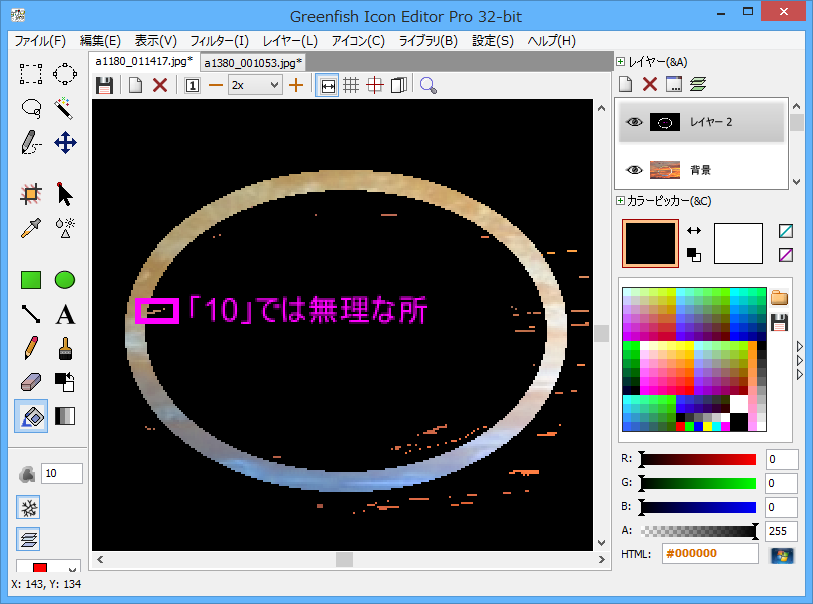
Task: Open the 2x zoom level dropdown
Action: pyautogui.click(x=255, y=85)
